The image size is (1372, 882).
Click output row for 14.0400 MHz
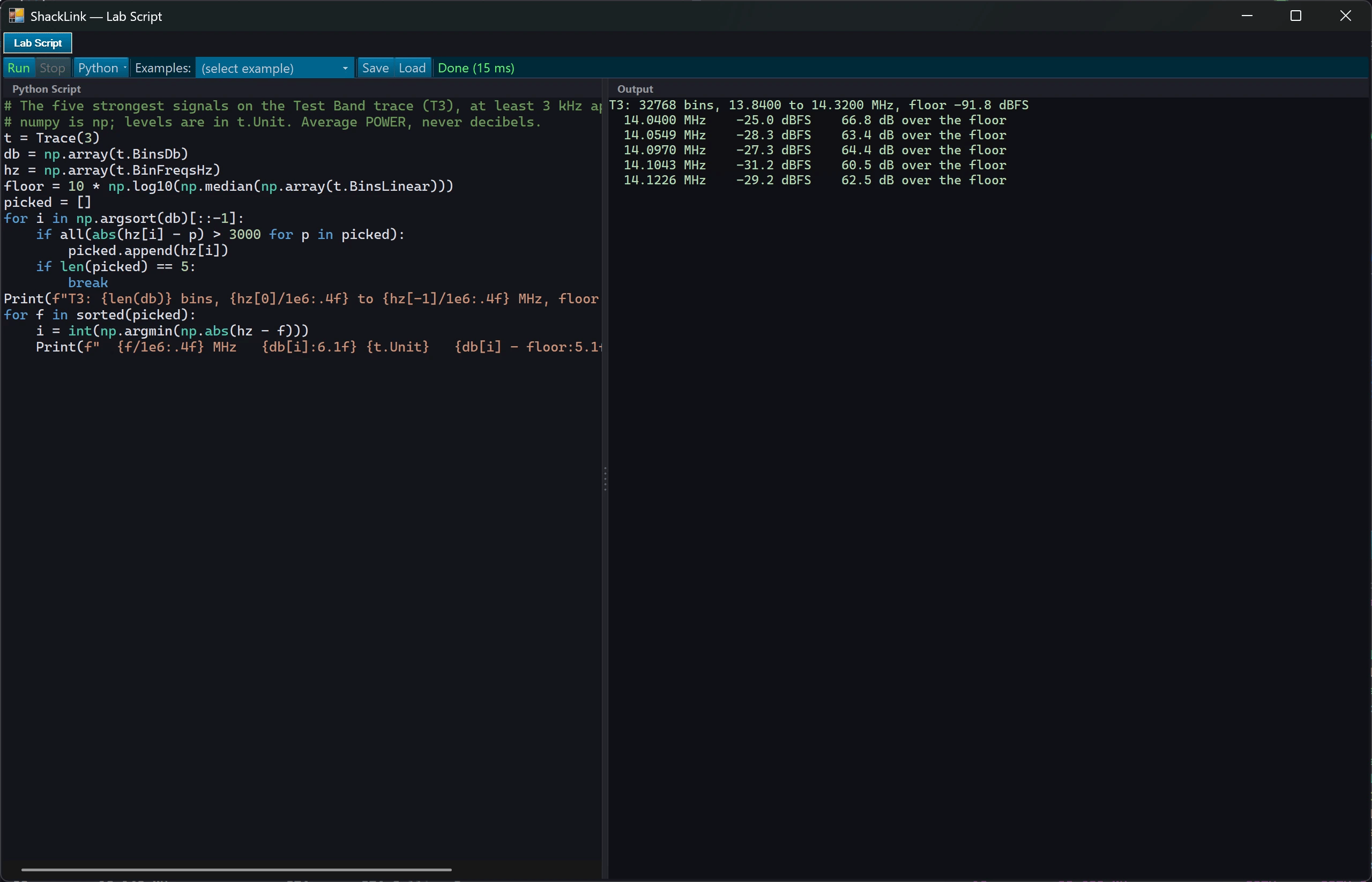(815, 120)
